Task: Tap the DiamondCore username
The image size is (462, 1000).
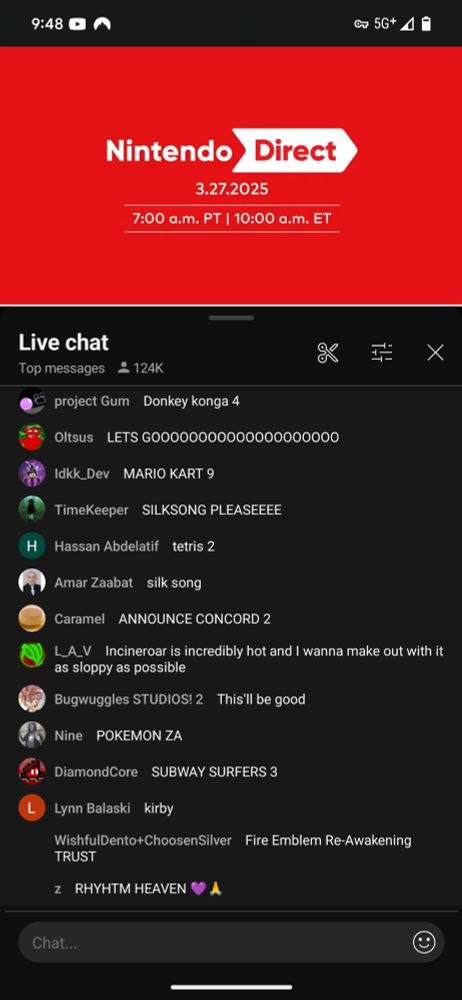Action: coord(96,772)
